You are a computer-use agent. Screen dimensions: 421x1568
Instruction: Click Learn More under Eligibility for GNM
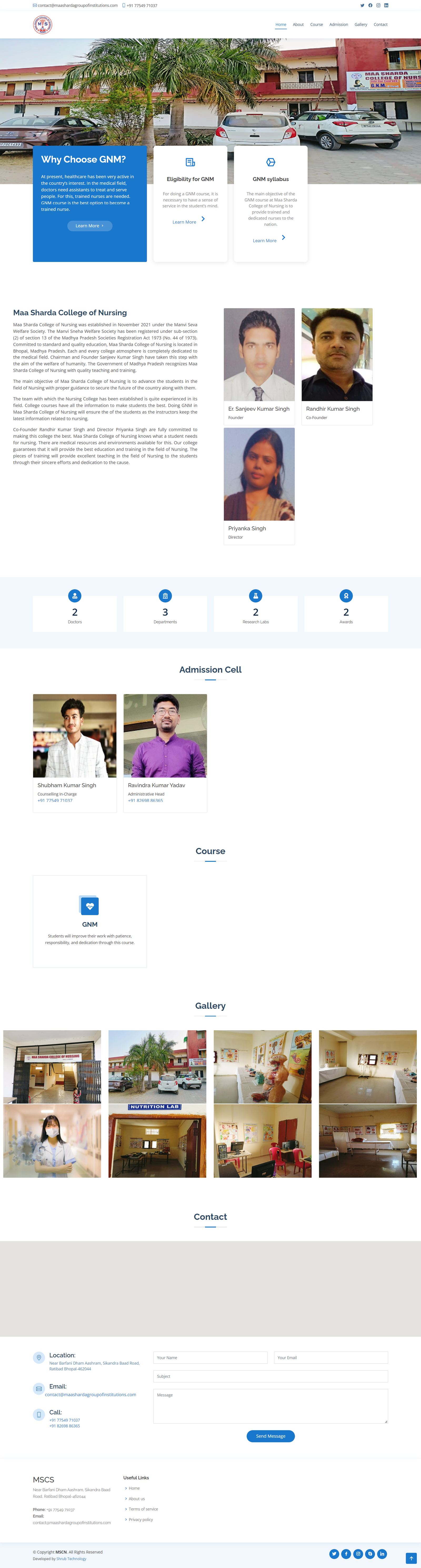[184, 222]
